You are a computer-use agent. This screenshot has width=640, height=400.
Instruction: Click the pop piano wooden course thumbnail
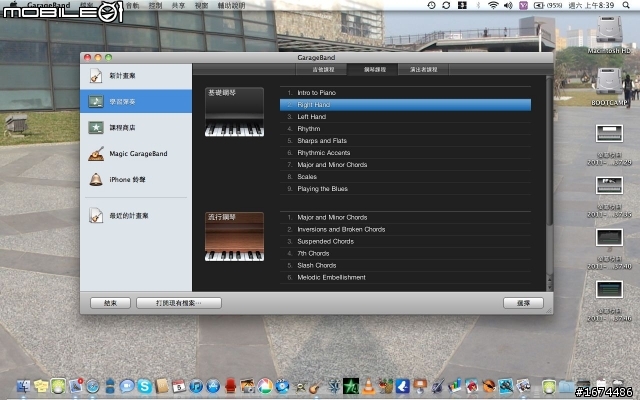click(x=234, y=237)
